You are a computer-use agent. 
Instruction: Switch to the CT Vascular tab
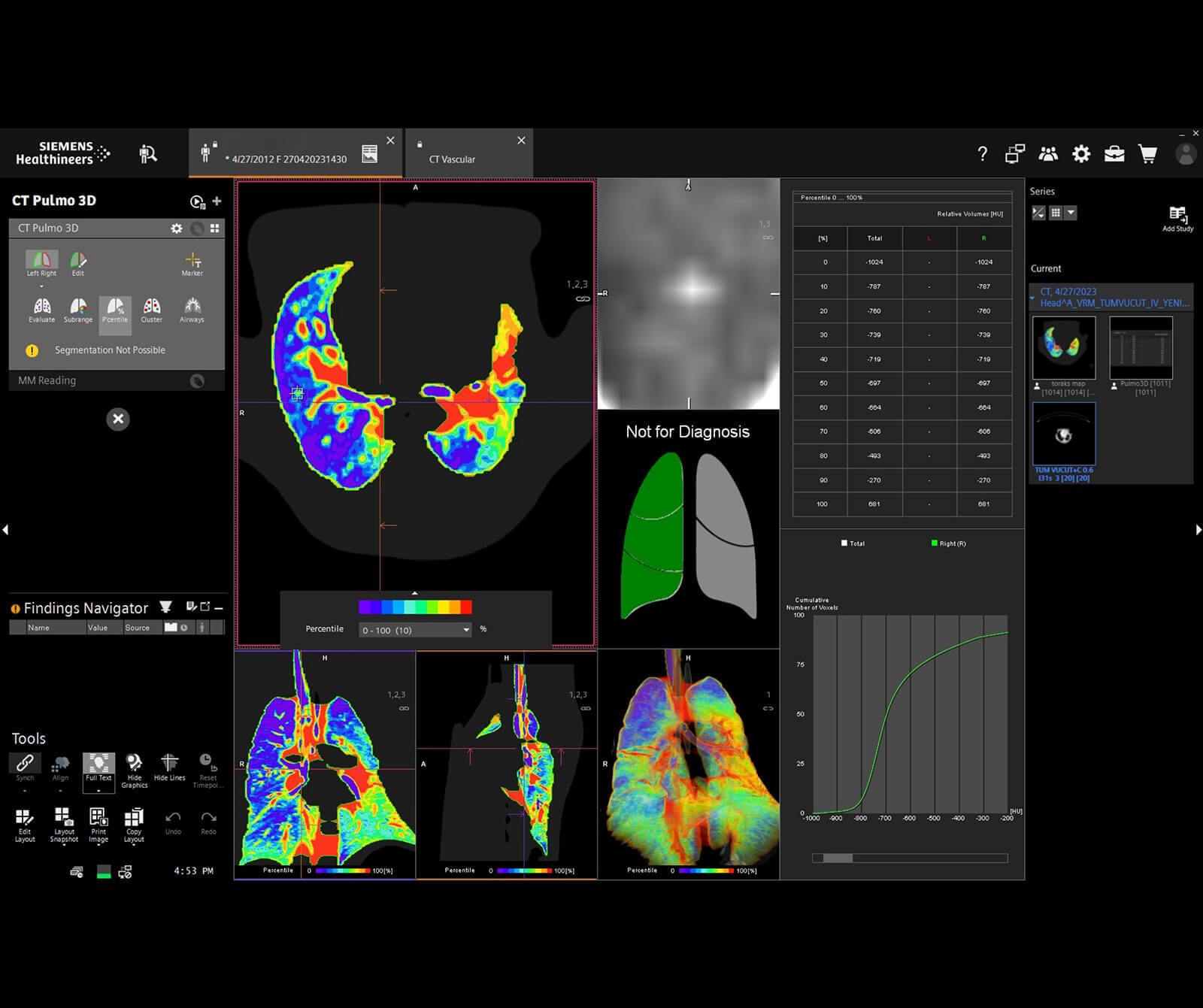click(453, 159)
